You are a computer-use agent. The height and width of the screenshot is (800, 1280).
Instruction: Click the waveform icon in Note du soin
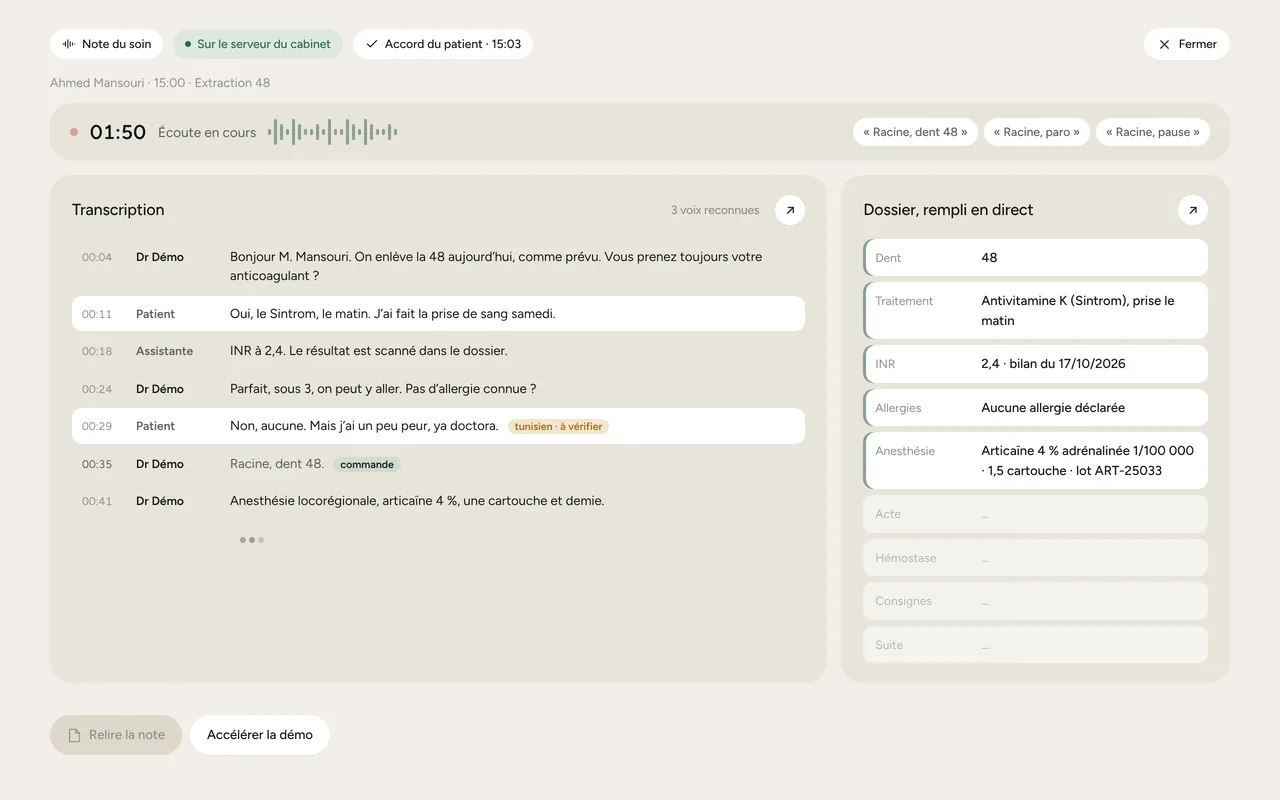point(69,44)
